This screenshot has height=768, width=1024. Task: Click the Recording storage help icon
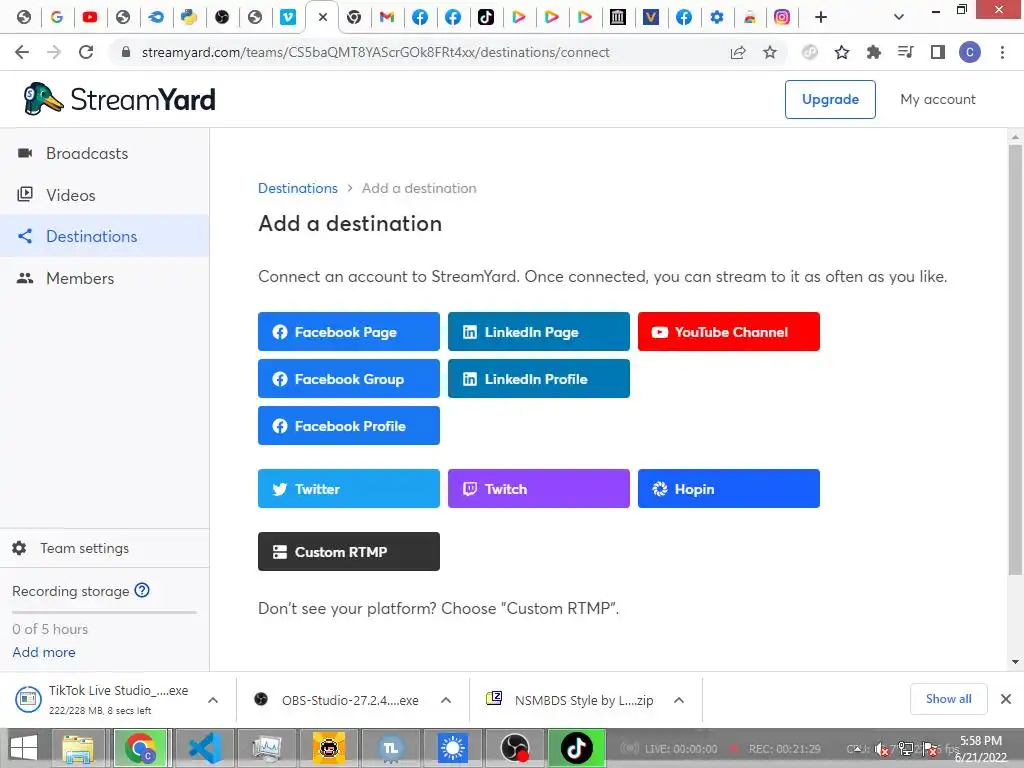coord(142,590)
